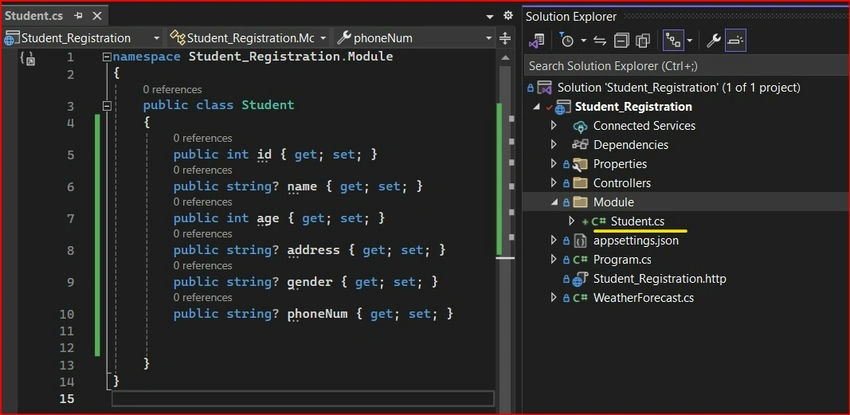Viewport: 850px width, 415px height.
Task: Click '0 references' above the phoneNum property
Action: [x=203, y=297]
